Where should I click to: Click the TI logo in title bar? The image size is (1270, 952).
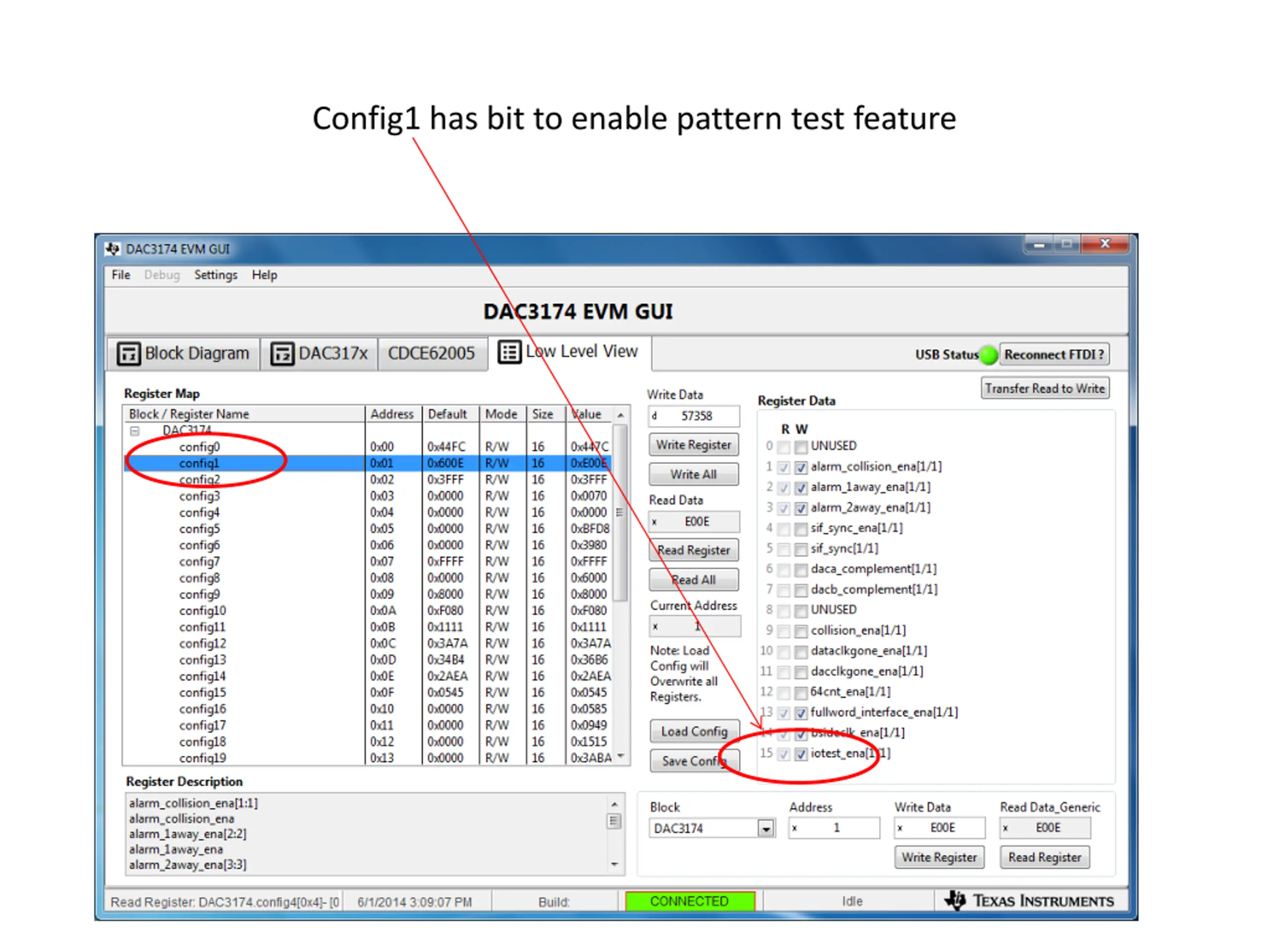(x=113, y=249)
